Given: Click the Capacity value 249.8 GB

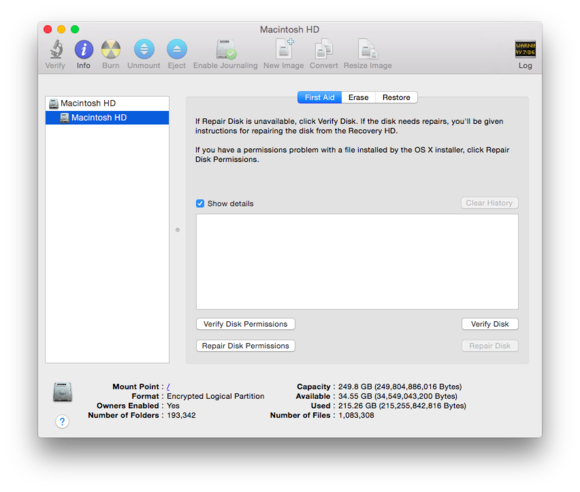Looking at the screenshot, I should [400, 387].
